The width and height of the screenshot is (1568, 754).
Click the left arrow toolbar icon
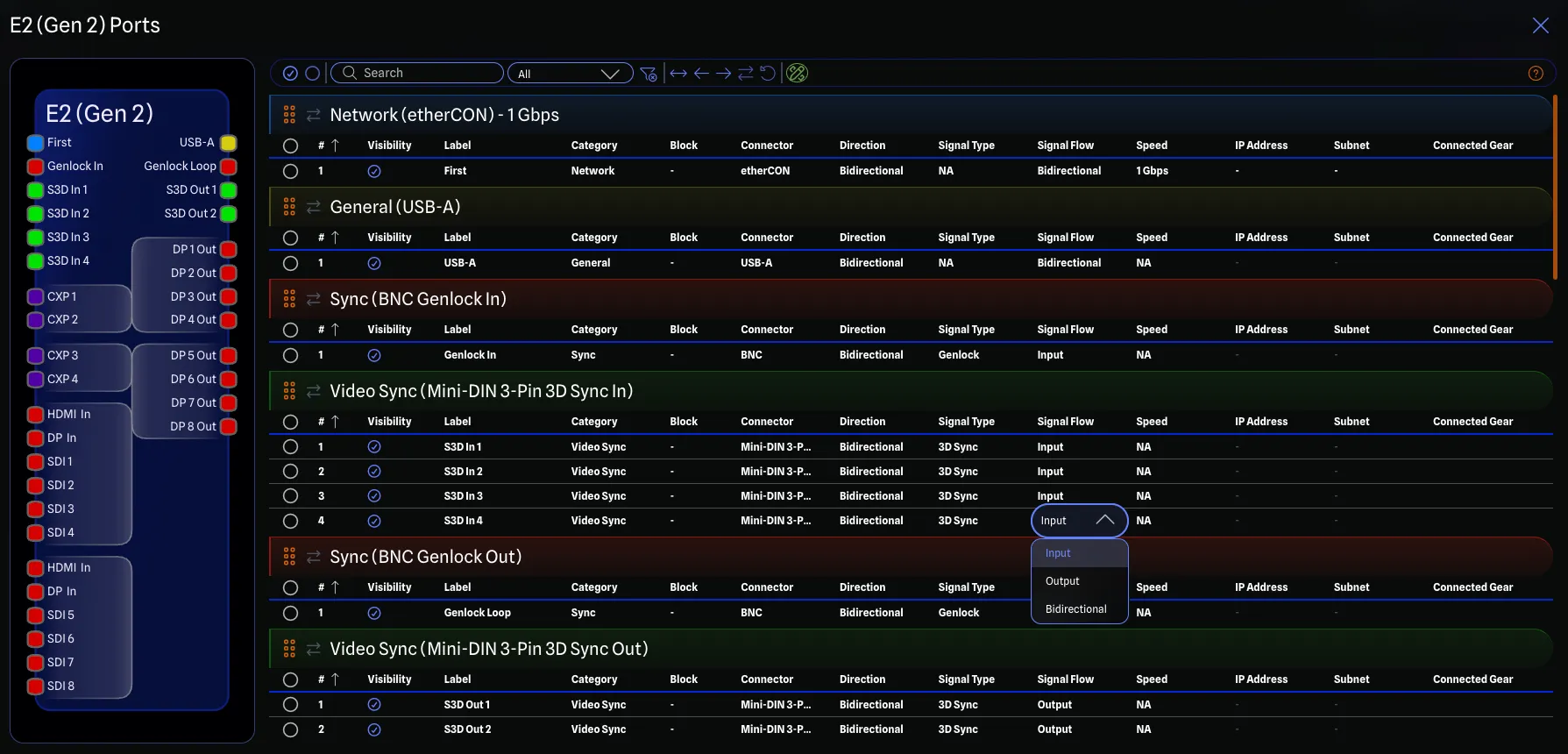click(x=701, y=73)
